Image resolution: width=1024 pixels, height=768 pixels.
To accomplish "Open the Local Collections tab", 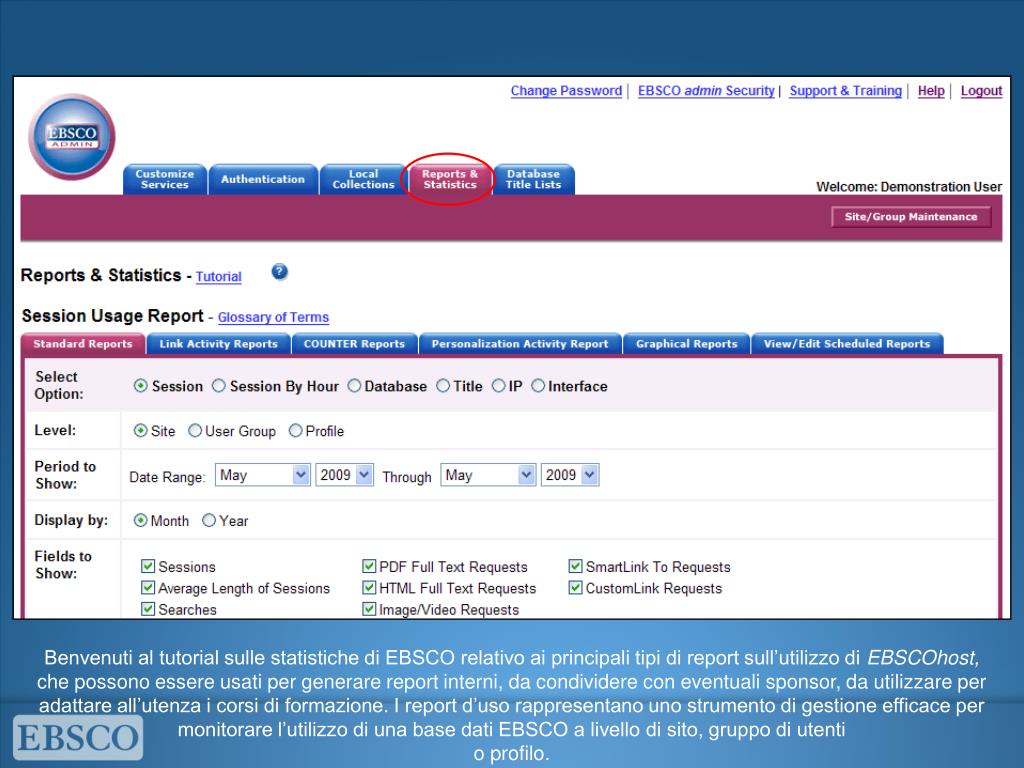I will point(363,179).
